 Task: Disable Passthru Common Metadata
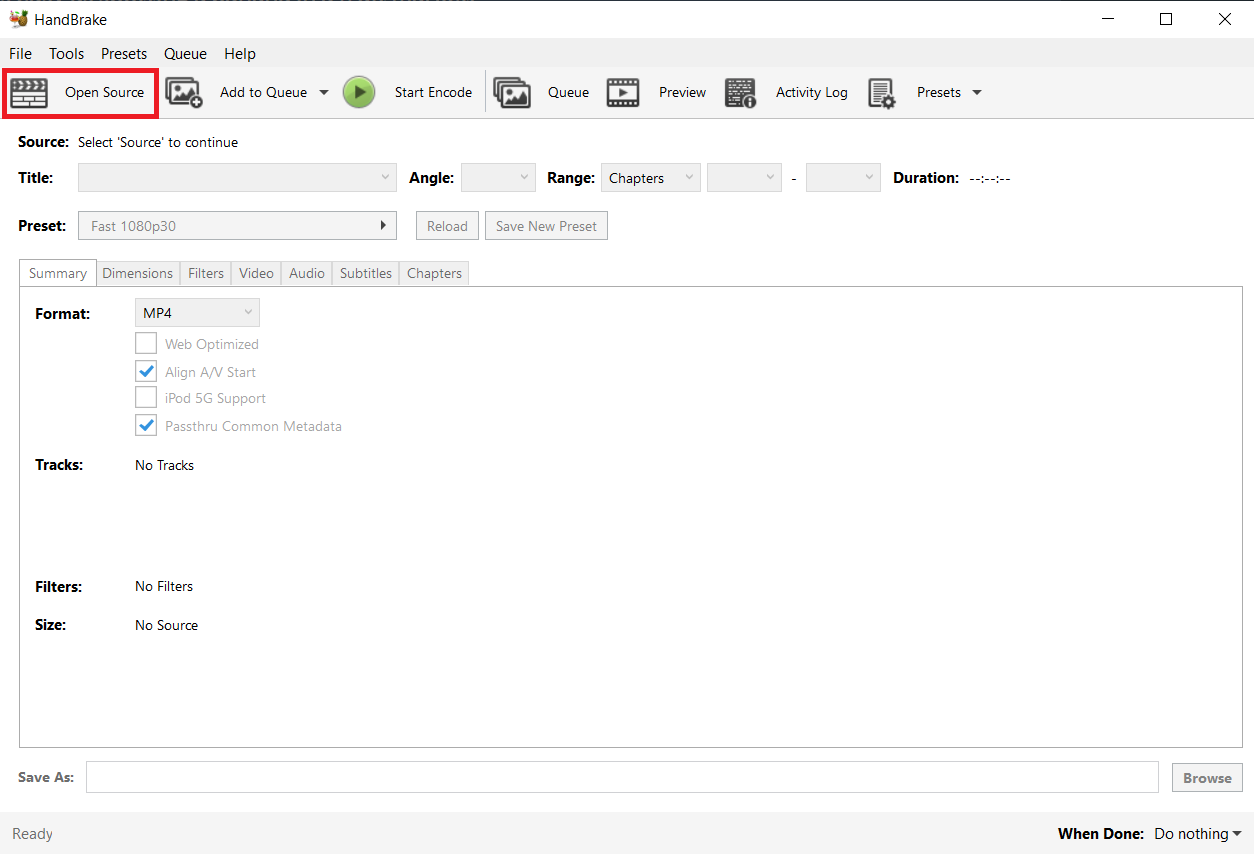[146, 425]
